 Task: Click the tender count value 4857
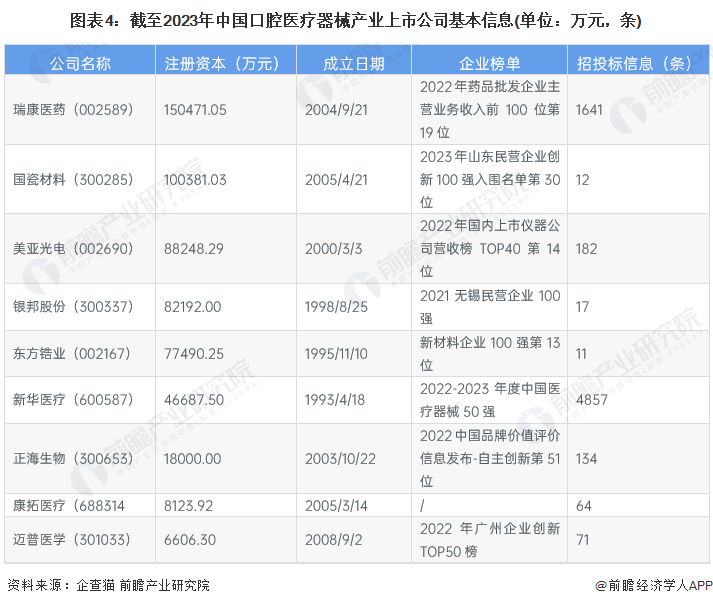pyautogui.click(x=592, y=400)
